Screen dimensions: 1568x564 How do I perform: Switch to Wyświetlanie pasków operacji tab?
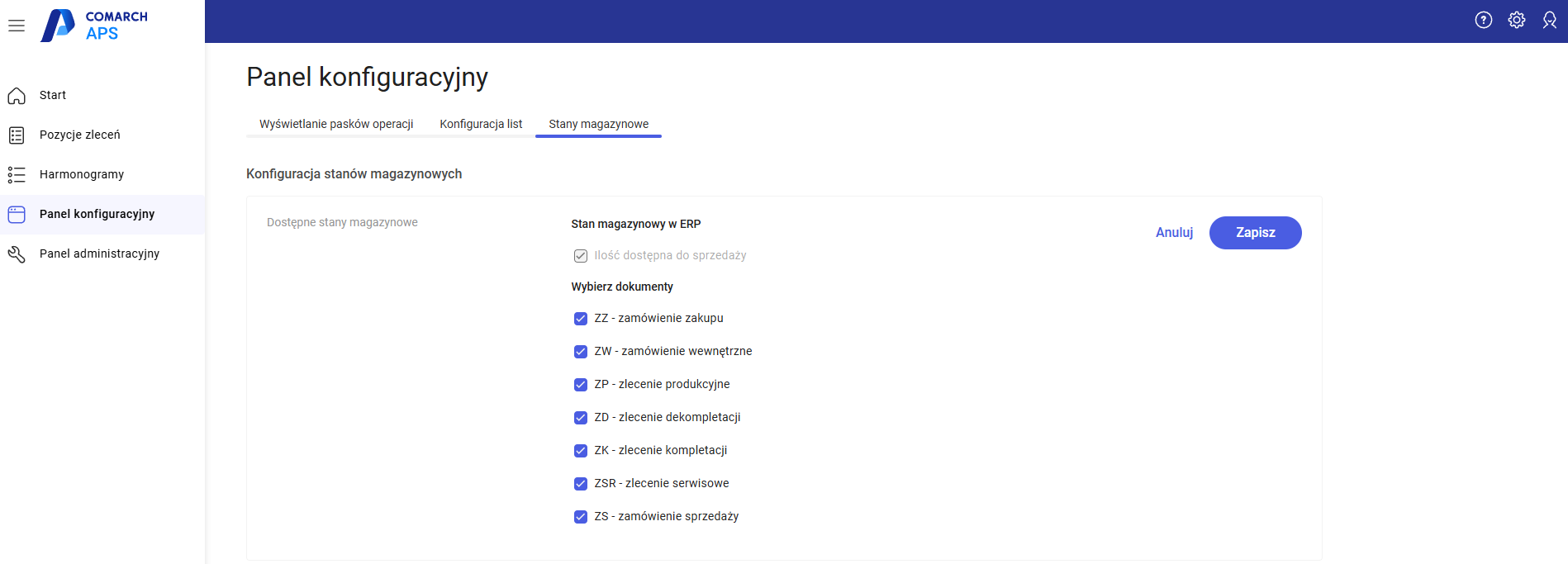coord(336,124)
